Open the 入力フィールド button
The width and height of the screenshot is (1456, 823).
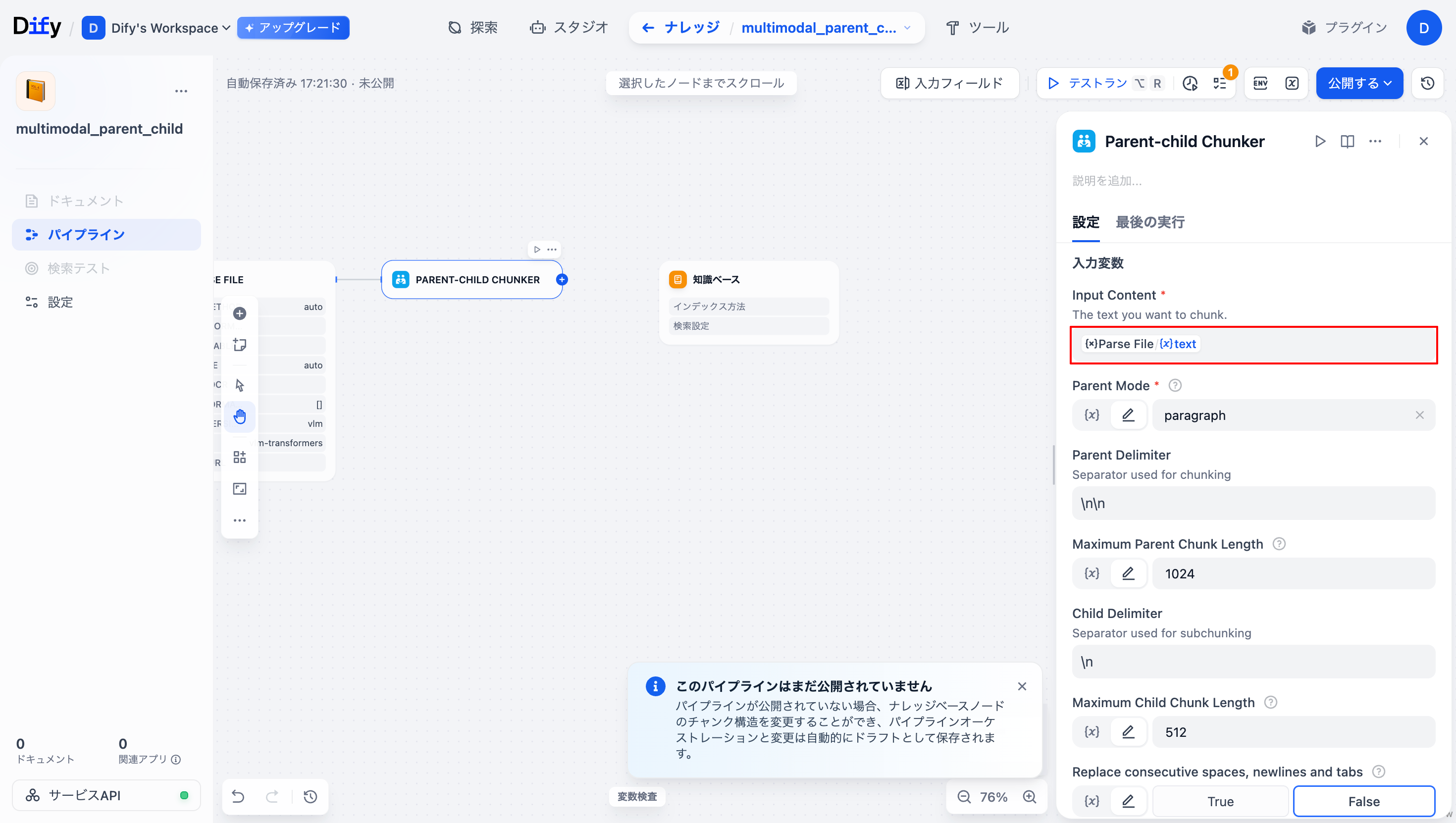coord(949,83)
